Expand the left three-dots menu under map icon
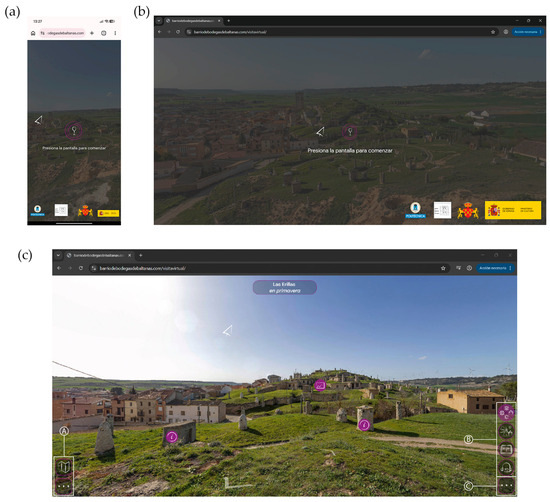This screenshot has width=550, height=502. point(64,486)
